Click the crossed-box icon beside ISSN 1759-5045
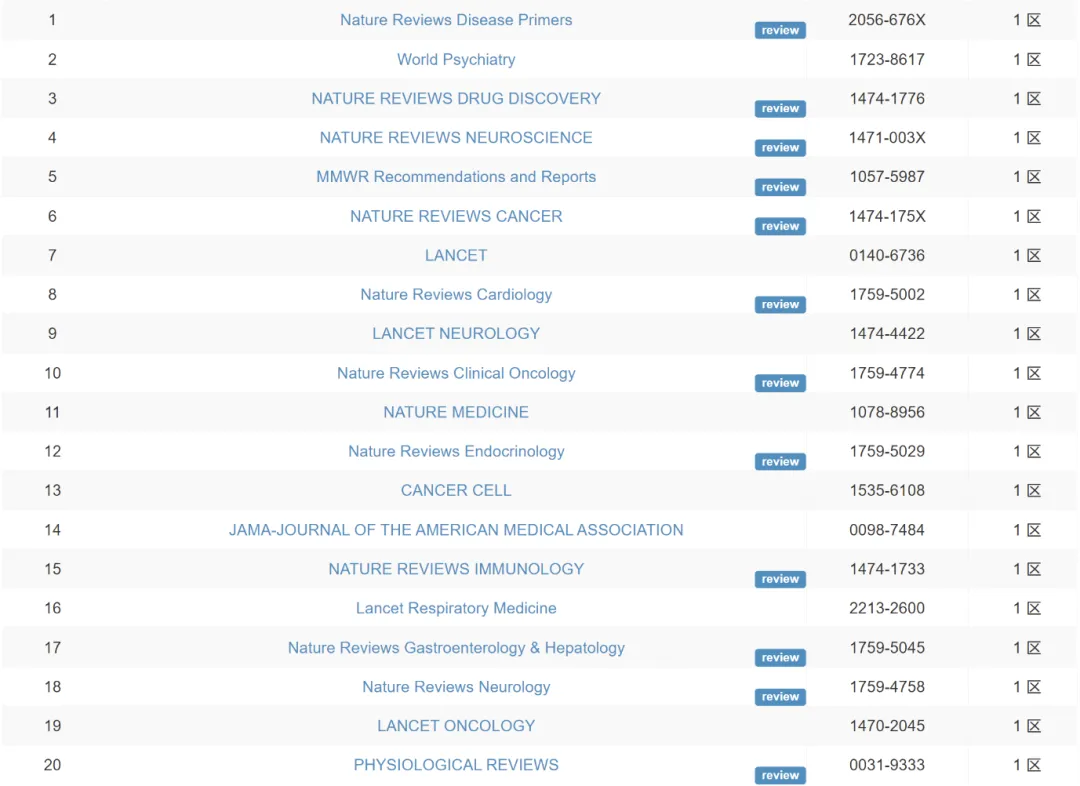Image resolution: width=1080 pixels, height=786 pixels. 1034,648
